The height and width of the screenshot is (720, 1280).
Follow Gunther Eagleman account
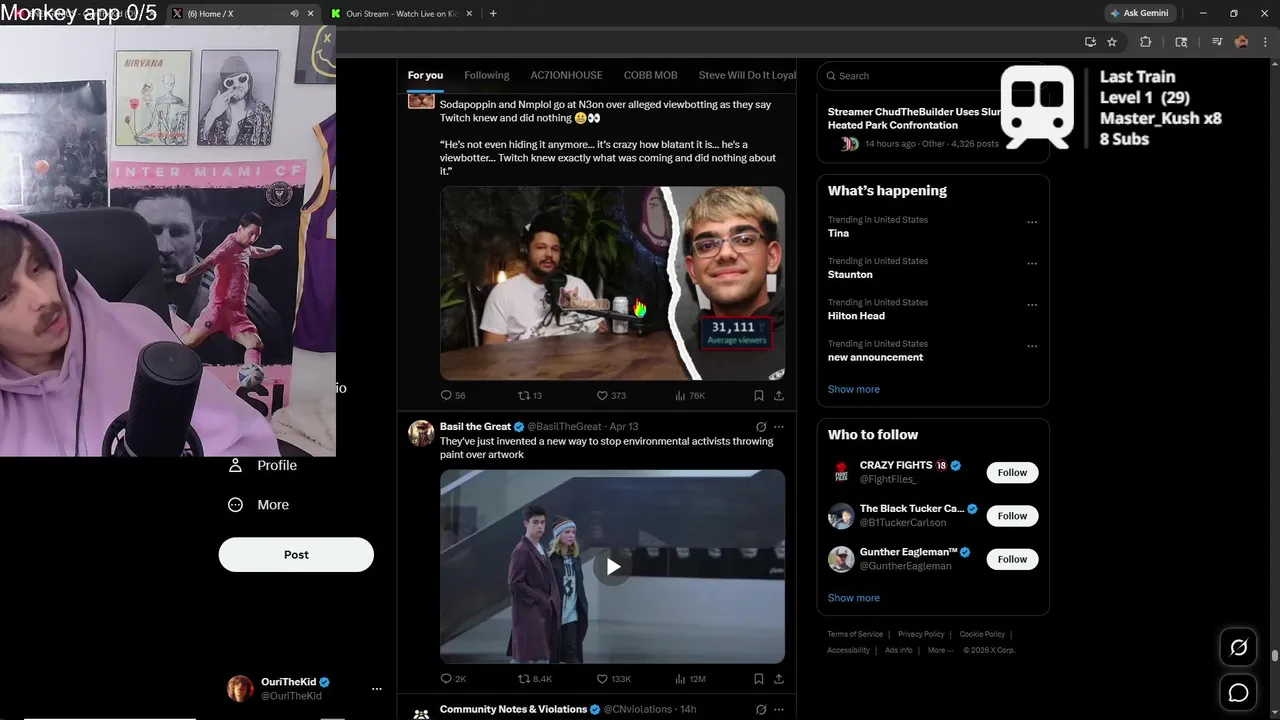coord(1012,559)
